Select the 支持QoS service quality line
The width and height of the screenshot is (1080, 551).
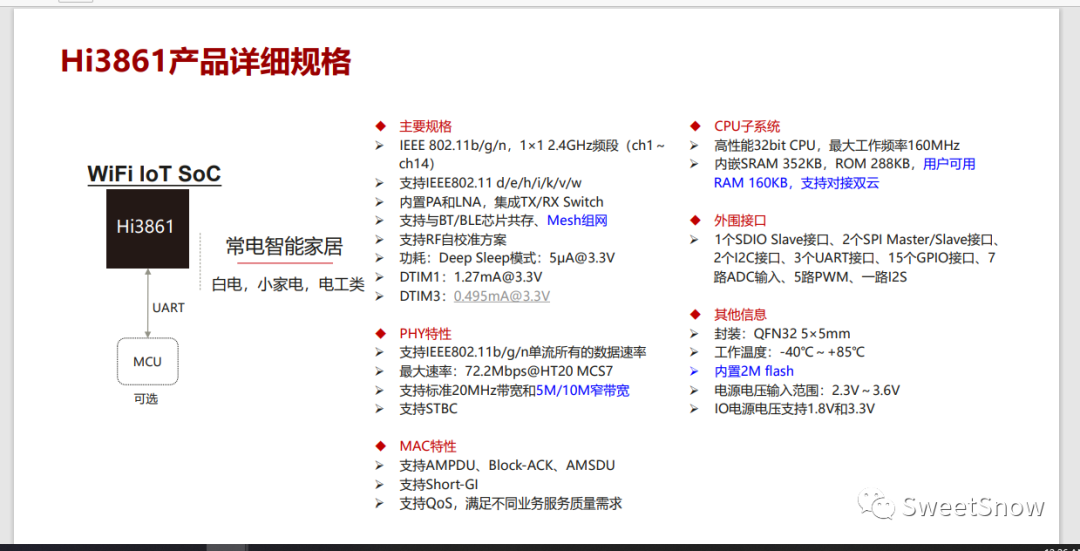click(510, 503)
